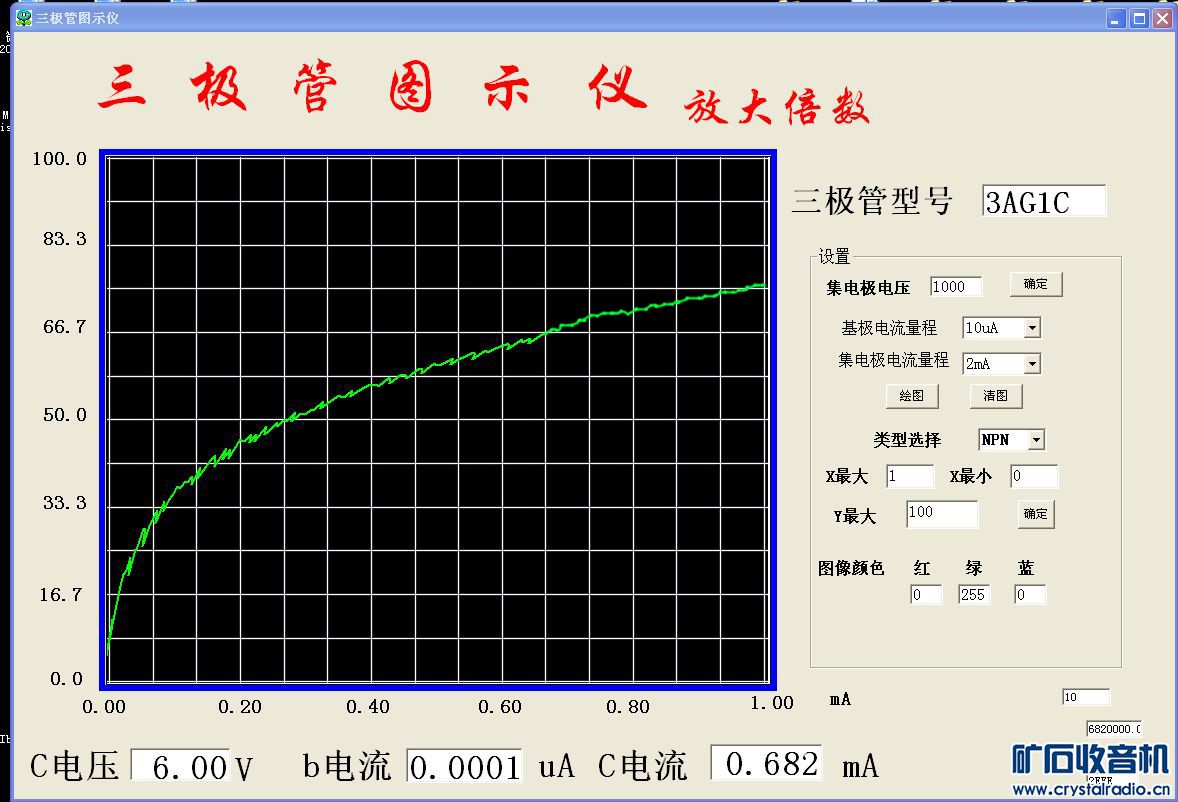This screenshot has width=1178, height=802.
Task: Click the 集电极电流量程 label
Action: [893, 360]
